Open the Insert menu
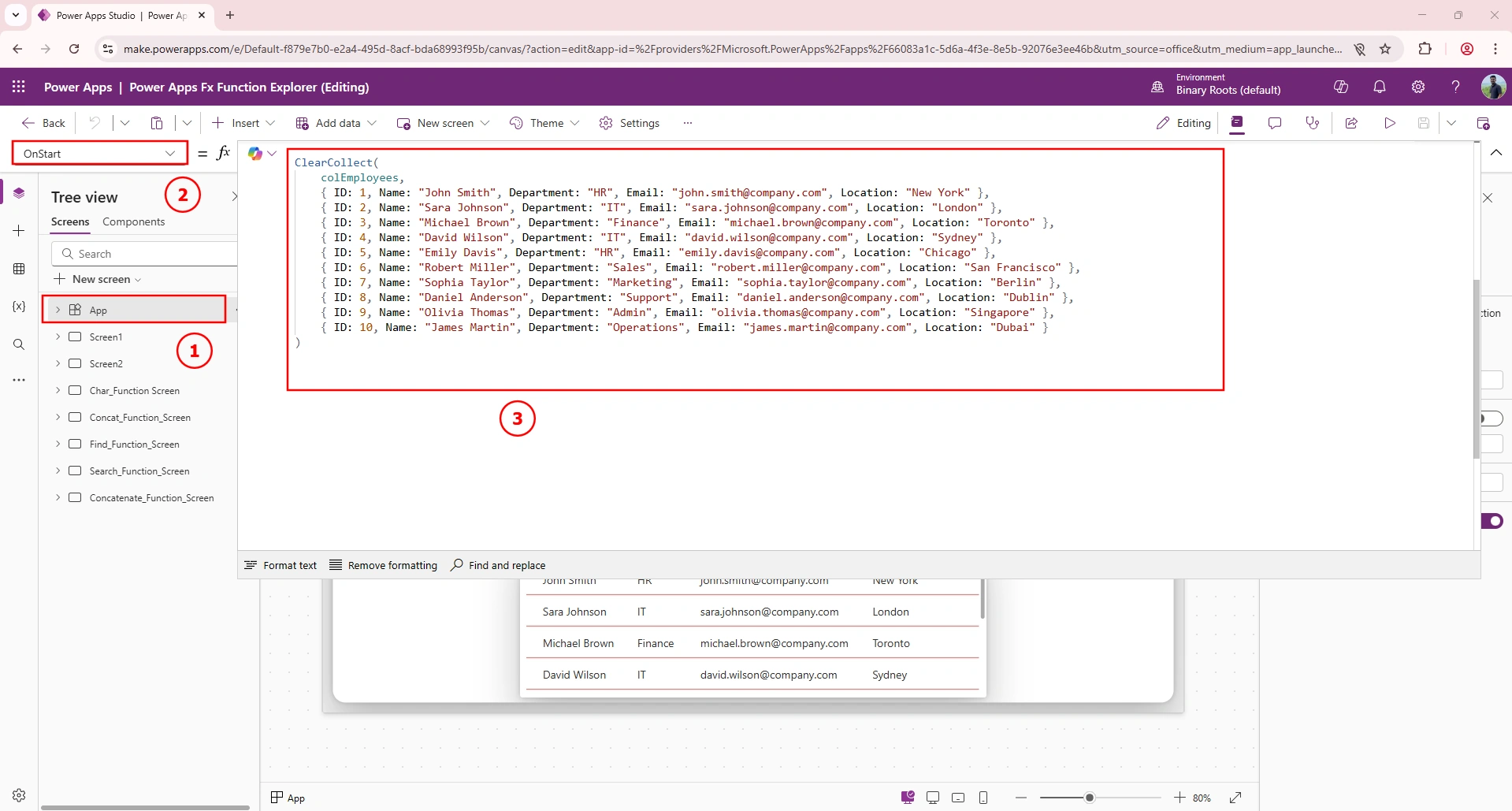 click(x=243, y=123)
